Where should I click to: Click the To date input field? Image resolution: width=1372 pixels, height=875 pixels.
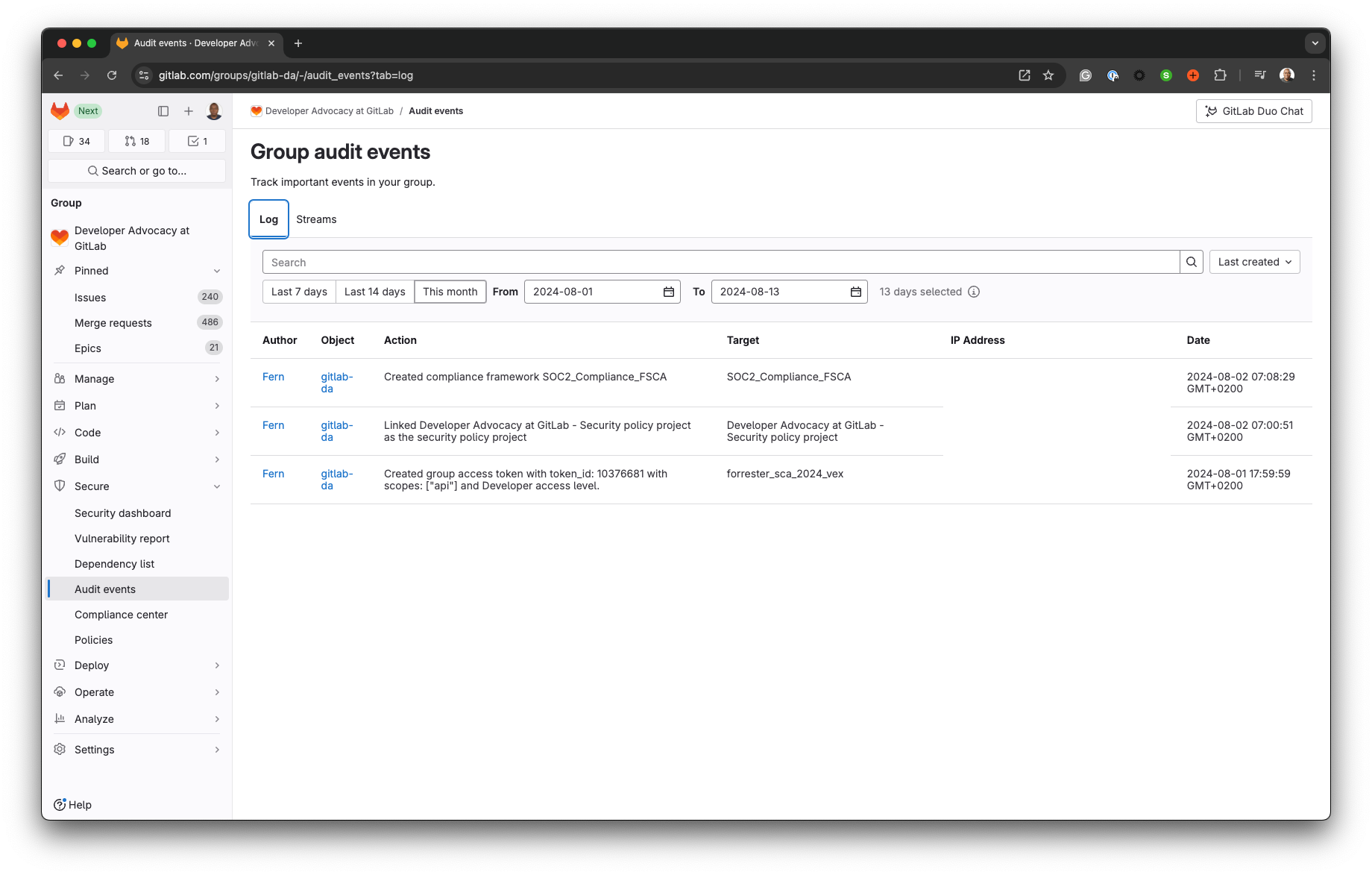coord(775,292)
